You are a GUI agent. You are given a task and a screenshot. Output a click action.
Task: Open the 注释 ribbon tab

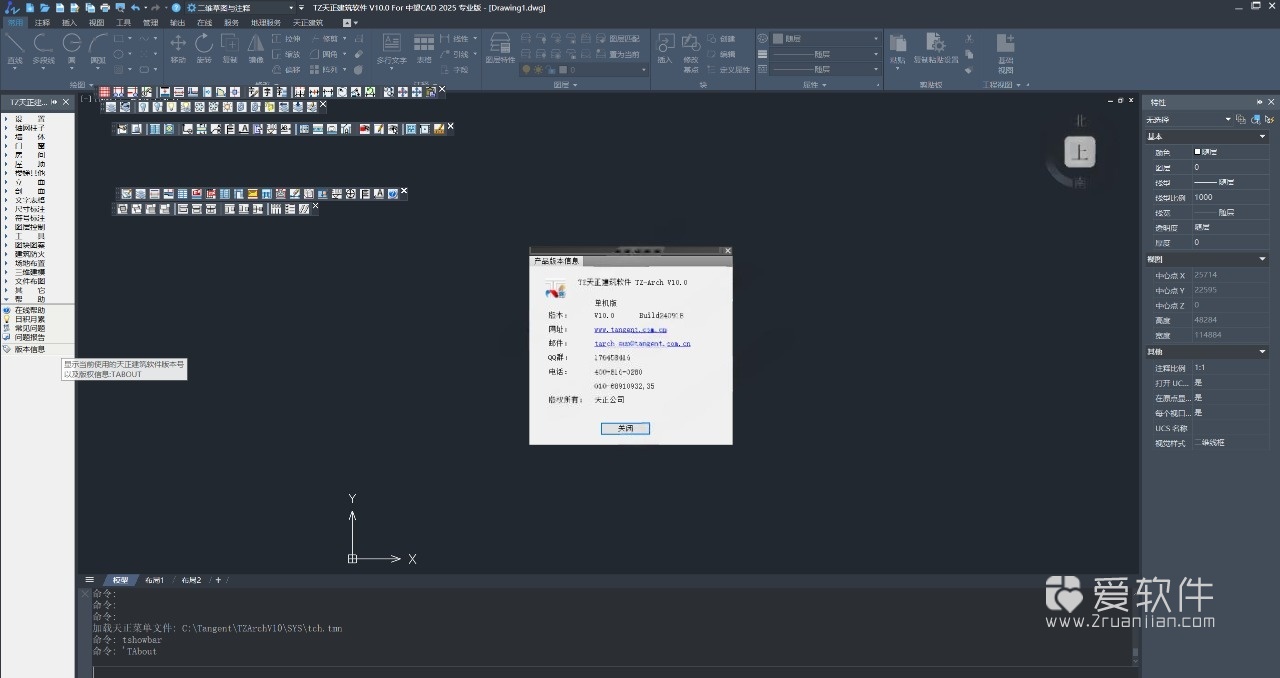tap(42, 22)
